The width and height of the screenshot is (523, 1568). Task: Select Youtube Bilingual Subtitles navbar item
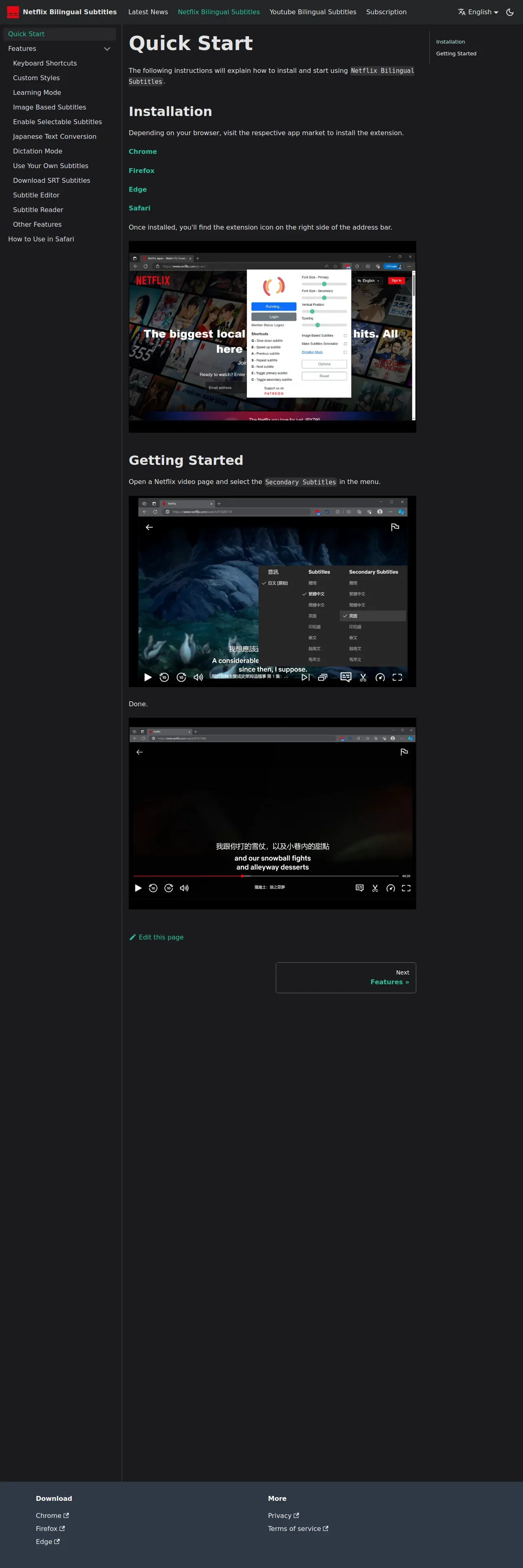313,12
